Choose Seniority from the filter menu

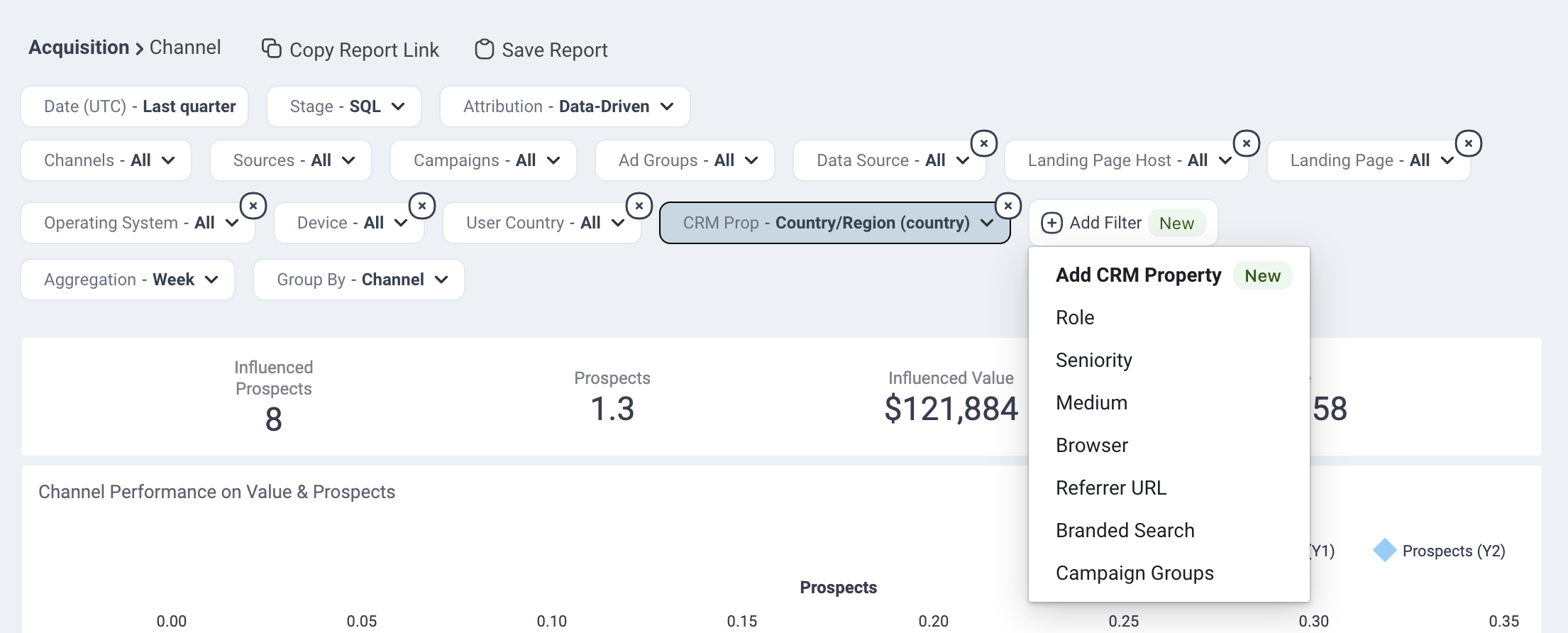click(x=1169, y=360)
